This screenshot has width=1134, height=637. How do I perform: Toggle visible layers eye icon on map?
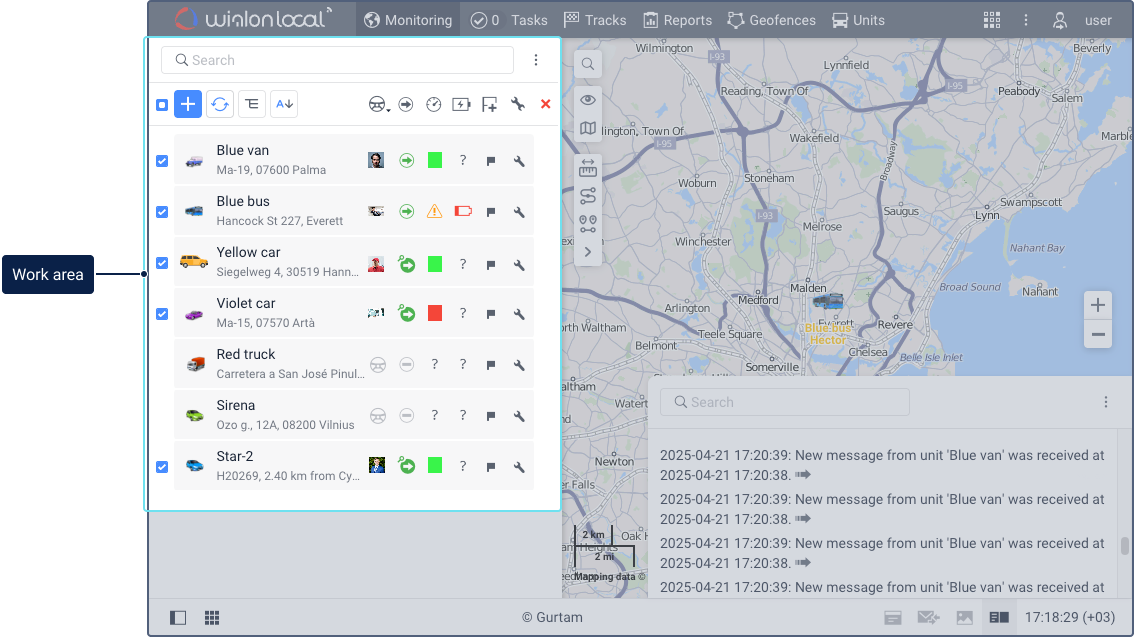[x=588, y=99]
